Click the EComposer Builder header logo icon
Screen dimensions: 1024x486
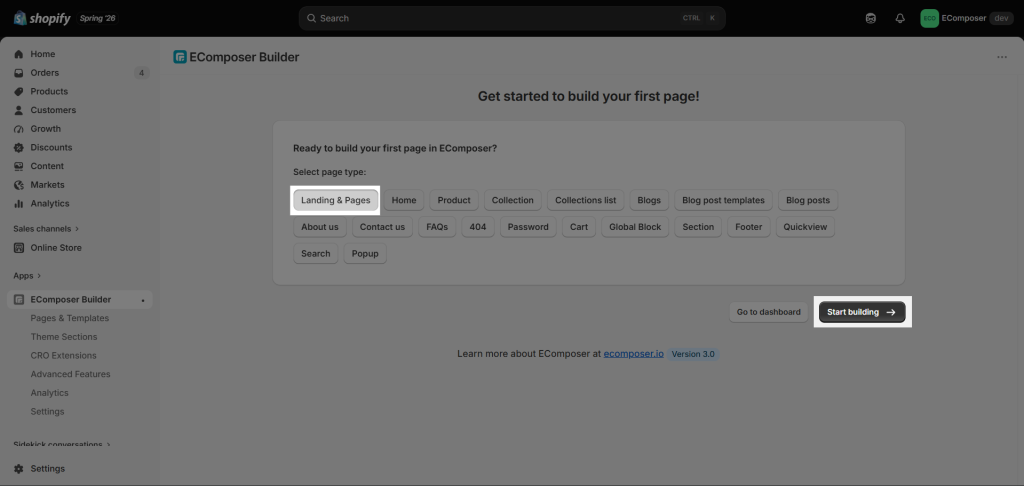point(180,57)
